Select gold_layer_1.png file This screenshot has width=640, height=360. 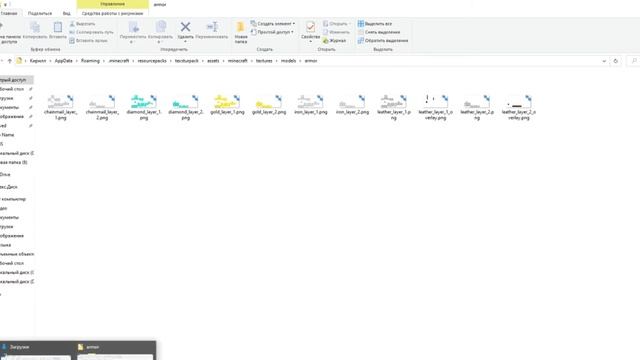227,104
